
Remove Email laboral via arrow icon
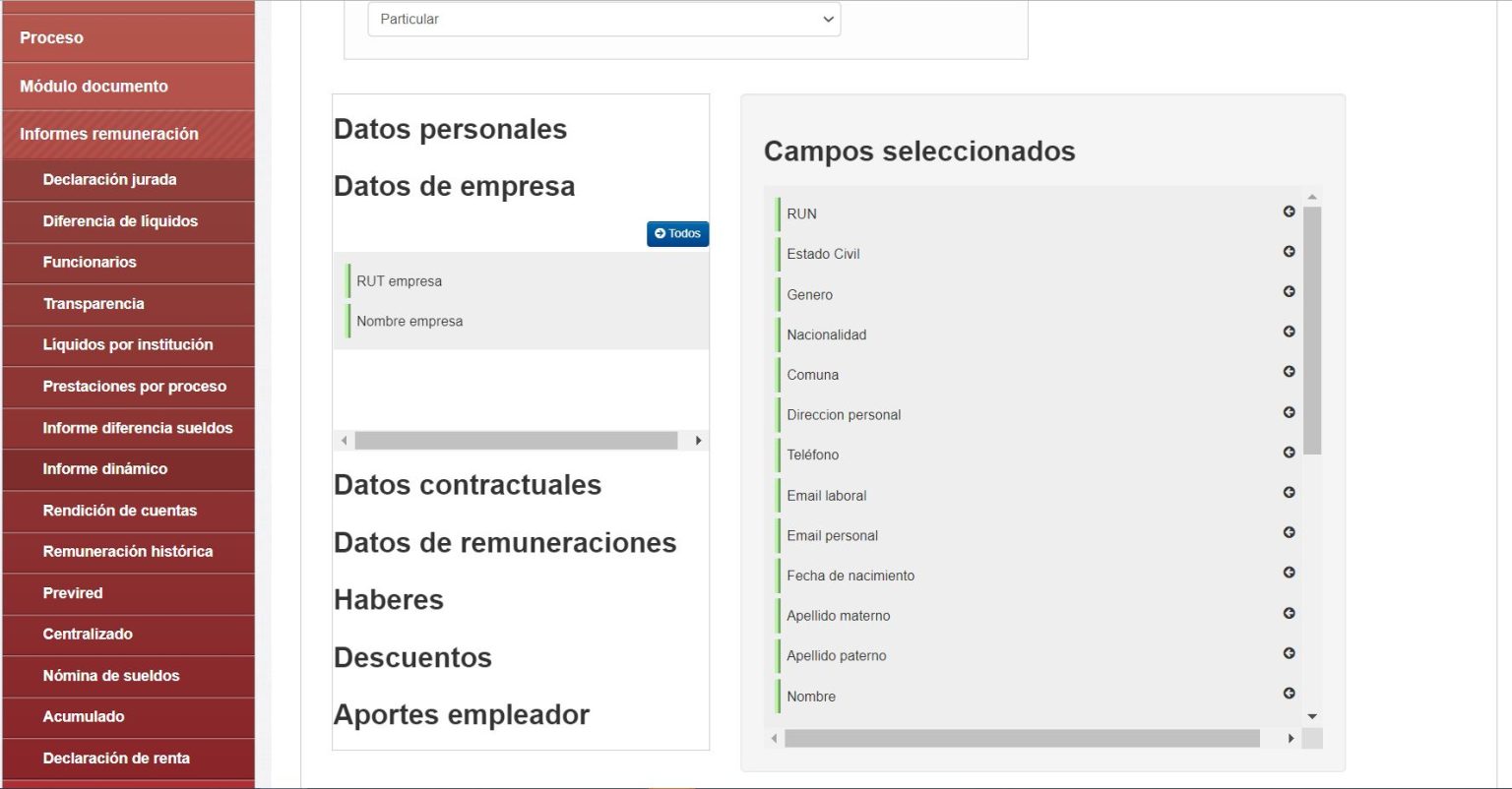(x=1289, y=493)
